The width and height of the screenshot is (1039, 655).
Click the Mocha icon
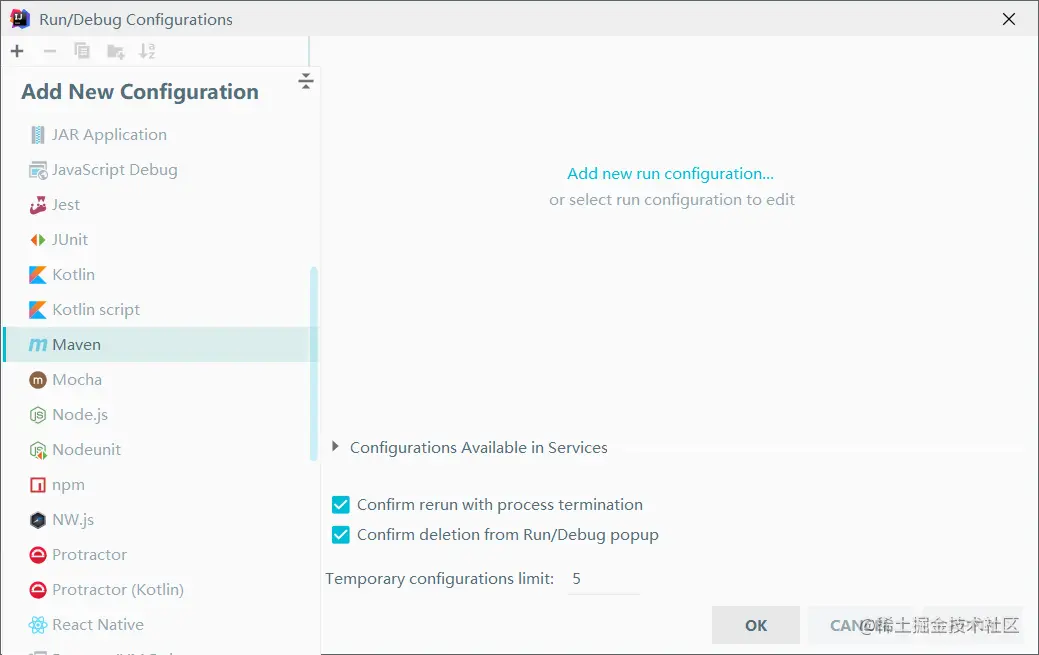pyautogui.click(x=38, y=380)
